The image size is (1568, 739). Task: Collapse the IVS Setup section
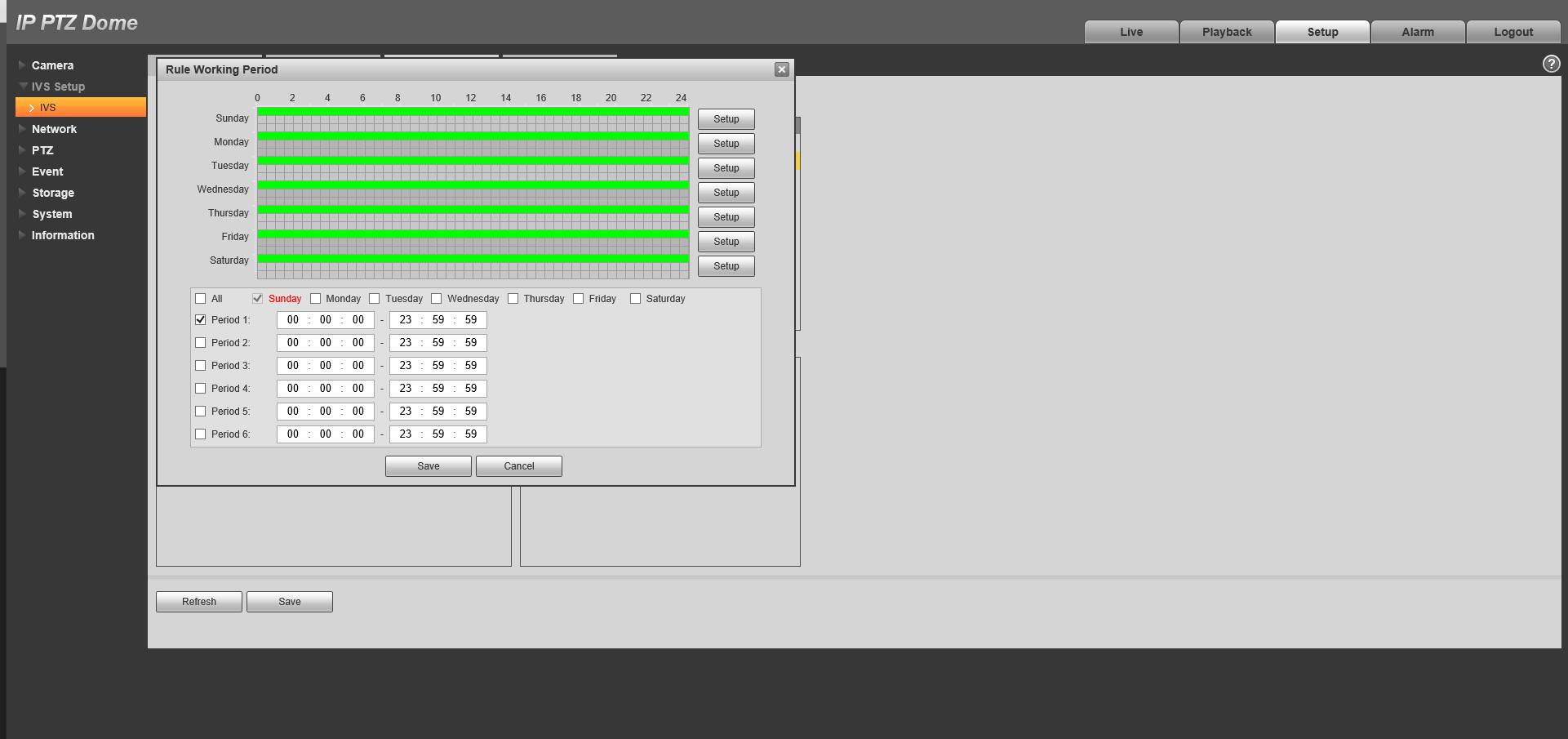[x=57, y=87]
